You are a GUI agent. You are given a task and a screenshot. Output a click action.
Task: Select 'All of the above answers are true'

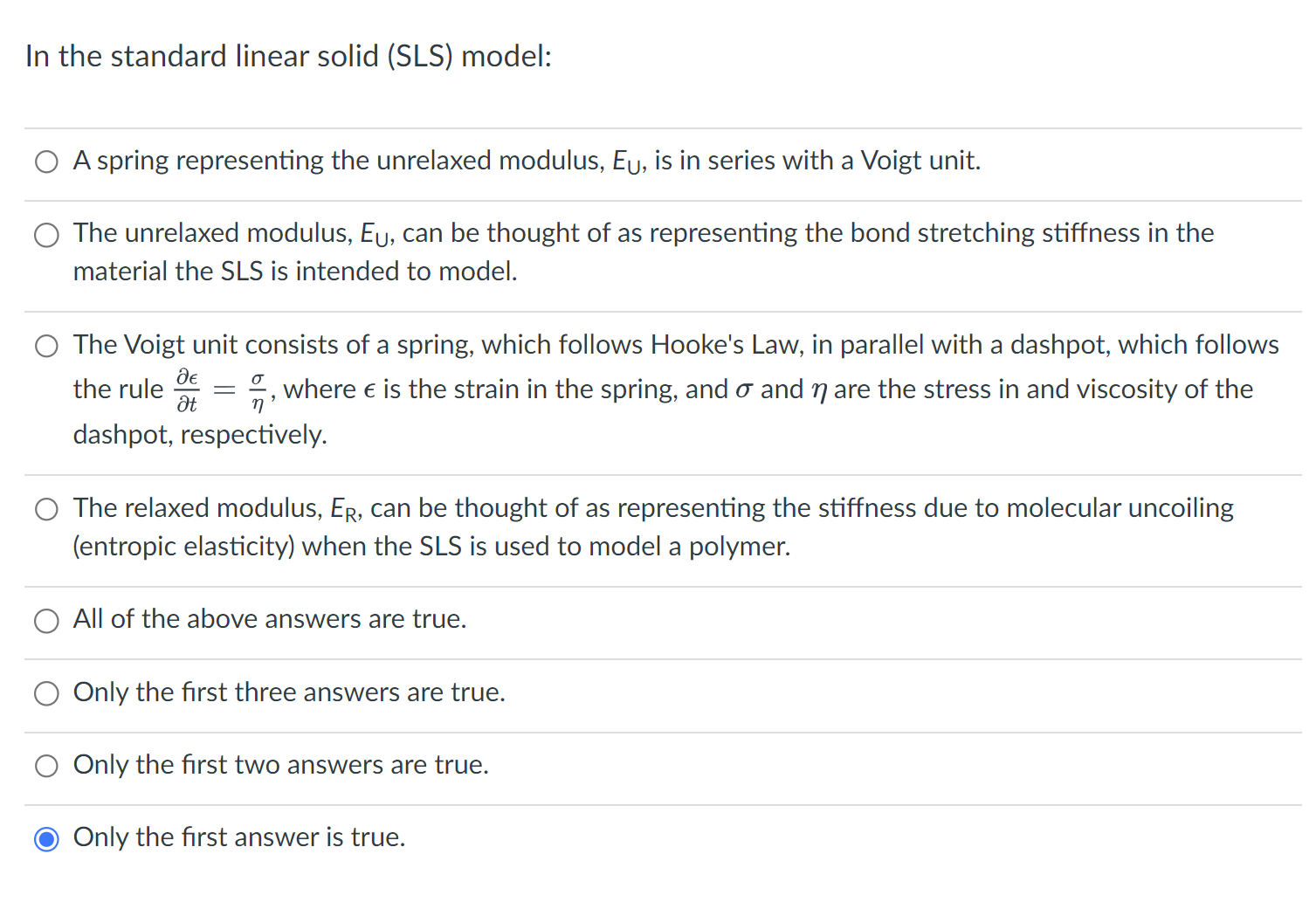(46, 621)
